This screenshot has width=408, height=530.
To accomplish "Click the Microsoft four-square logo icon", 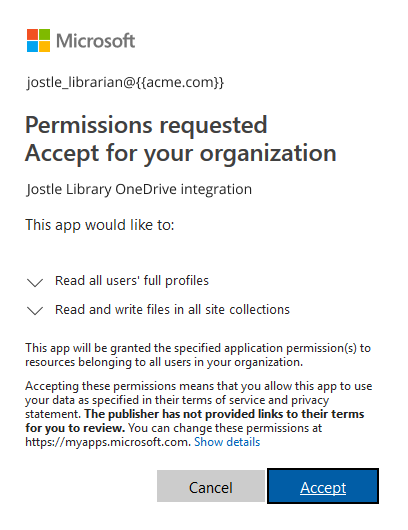I will (x=39, y=41).
